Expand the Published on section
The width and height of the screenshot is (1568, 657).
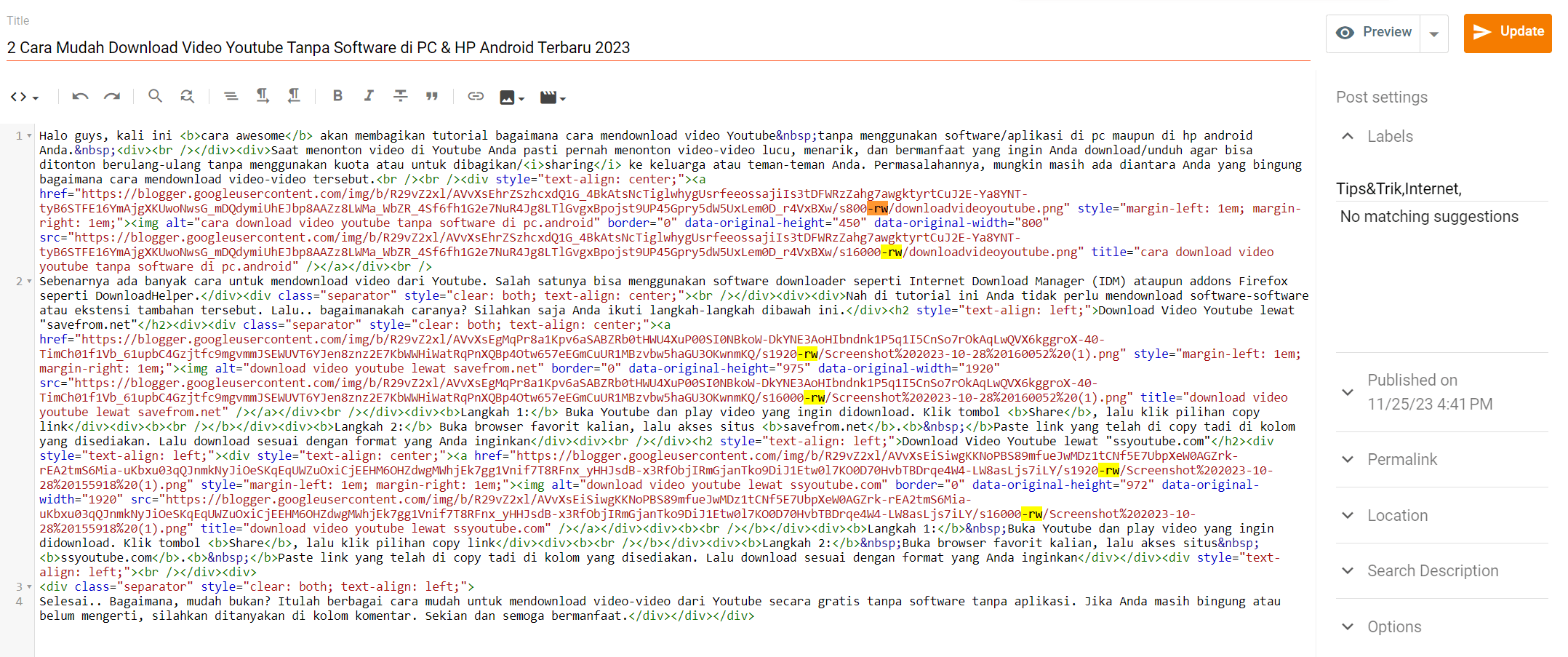click(1348, 392)
